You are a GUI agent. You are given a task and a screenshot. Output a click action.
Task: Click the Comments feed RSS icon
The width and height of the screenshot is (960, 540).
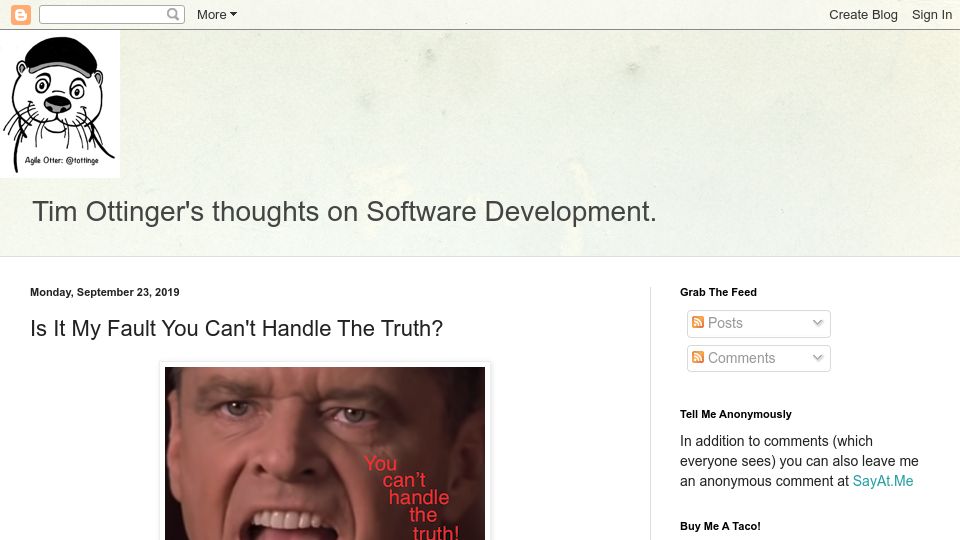698,357
